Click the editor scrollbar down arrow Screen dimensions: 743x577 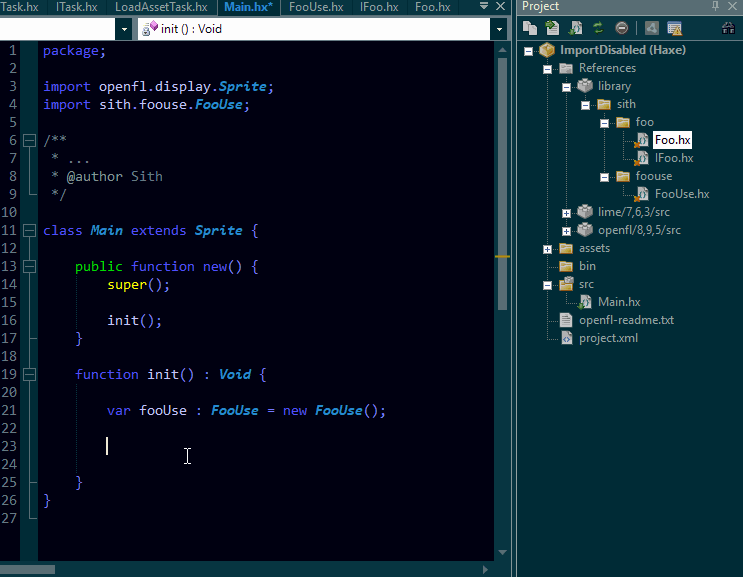click(x=502, y=552)
